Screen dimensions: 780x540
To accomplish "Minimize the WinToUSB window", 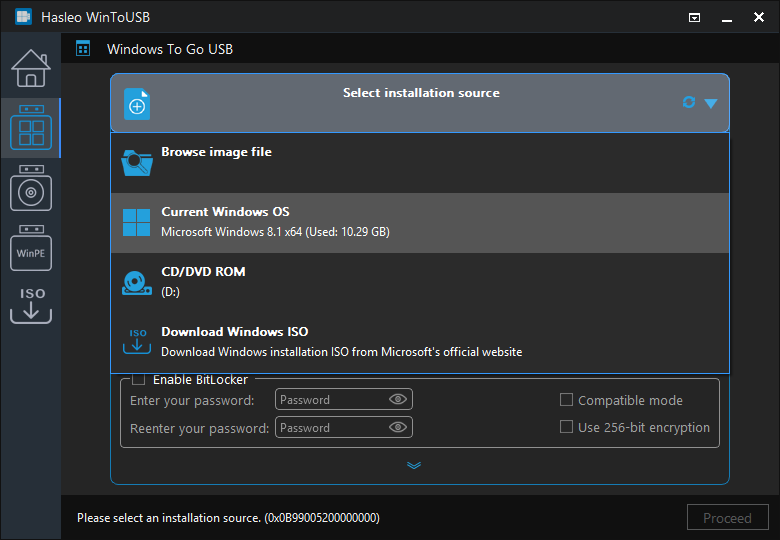I will (x=727, y=18).
